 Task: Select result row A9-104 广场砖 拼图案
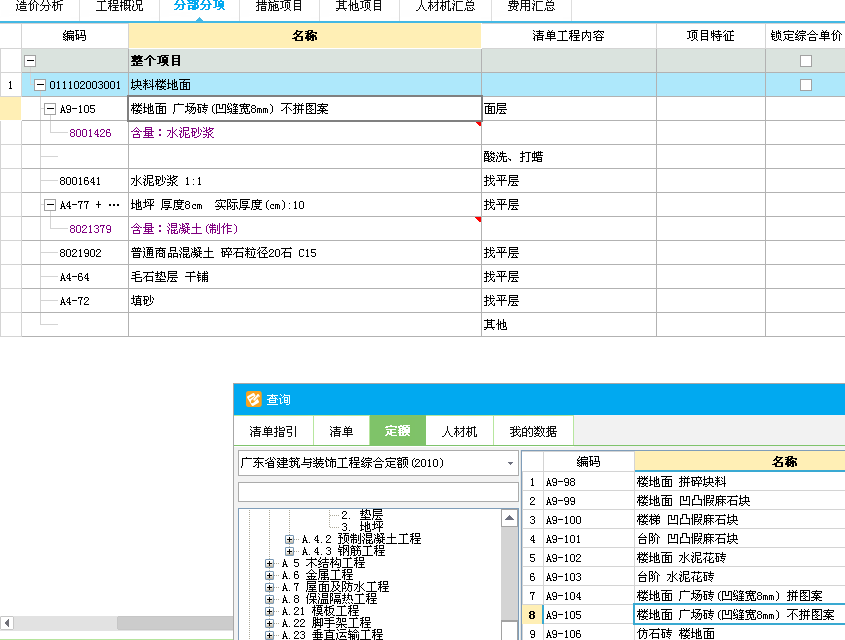click(x=683, y=596)
